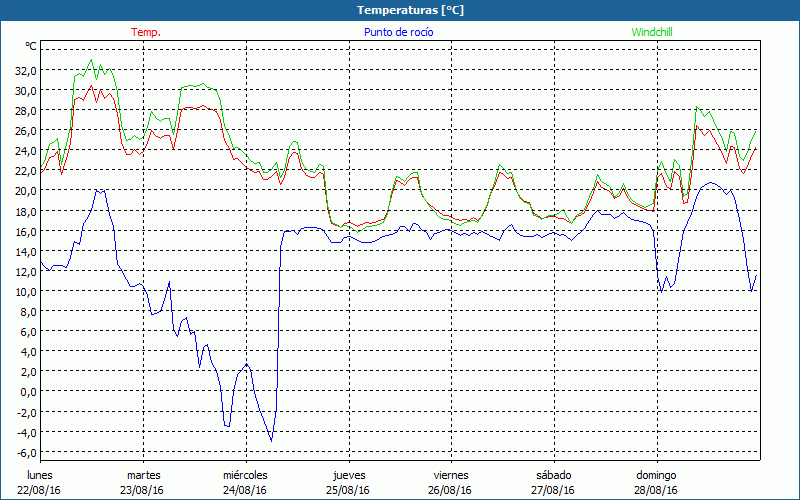
Task: Select the 'jueves' day label
Action: click(x=348, y=475)
